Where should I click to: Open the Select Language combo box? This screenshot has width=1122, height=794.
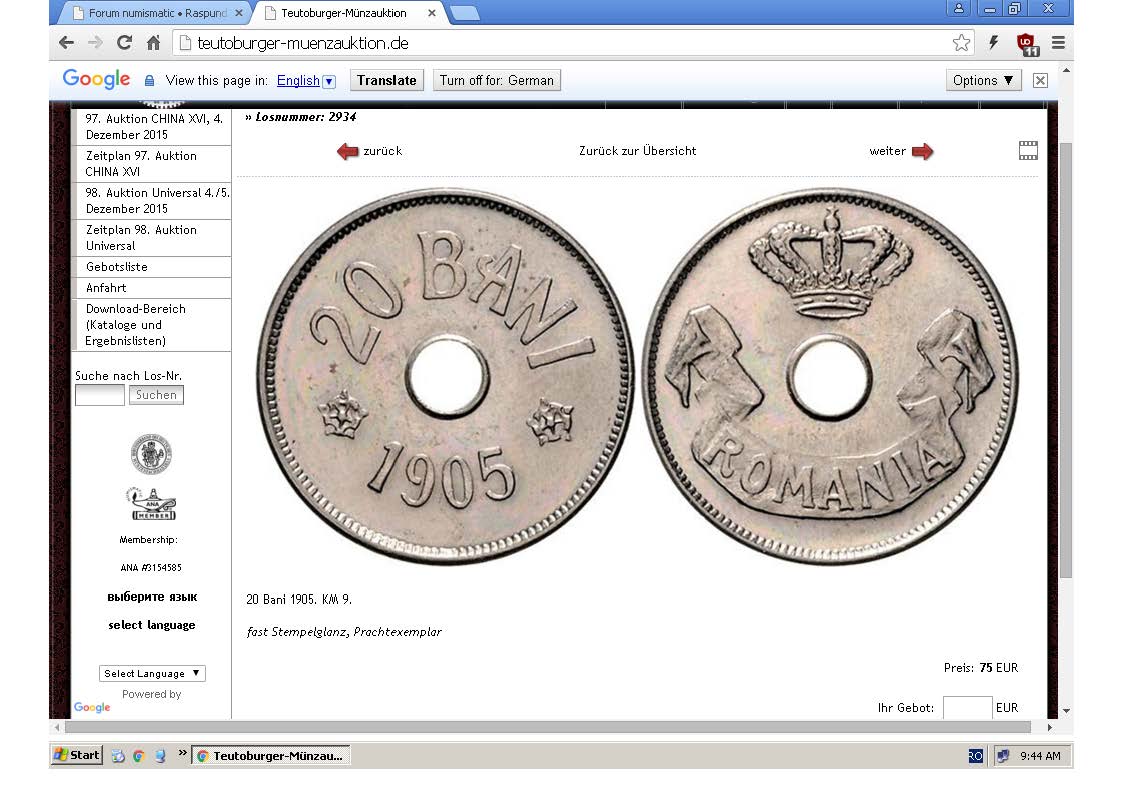[x=152, y=673]
